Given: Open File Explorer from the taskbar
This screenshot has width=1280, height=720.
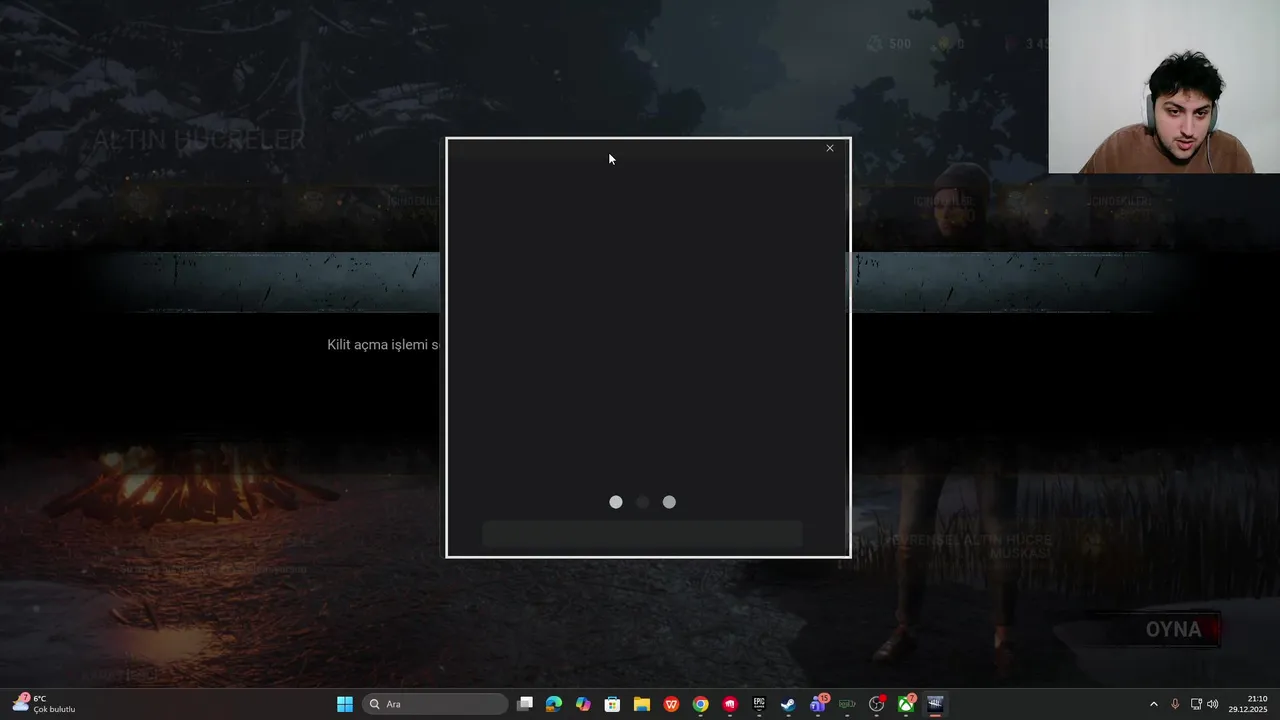Looking at the screenshot, I should 642,704.
